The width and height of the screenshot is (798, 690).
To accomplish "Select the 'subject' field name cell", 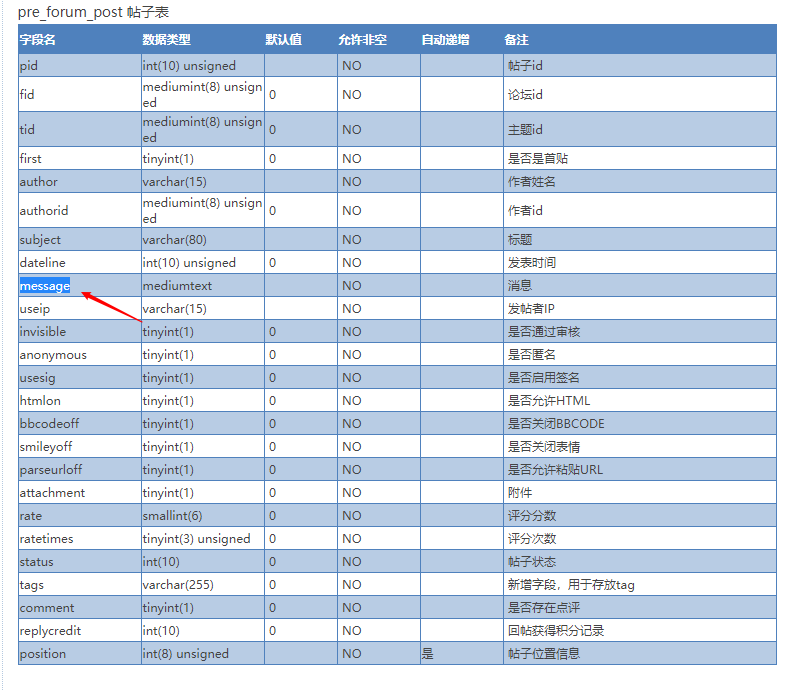I will pyautogui.click(x=80, y=239).
